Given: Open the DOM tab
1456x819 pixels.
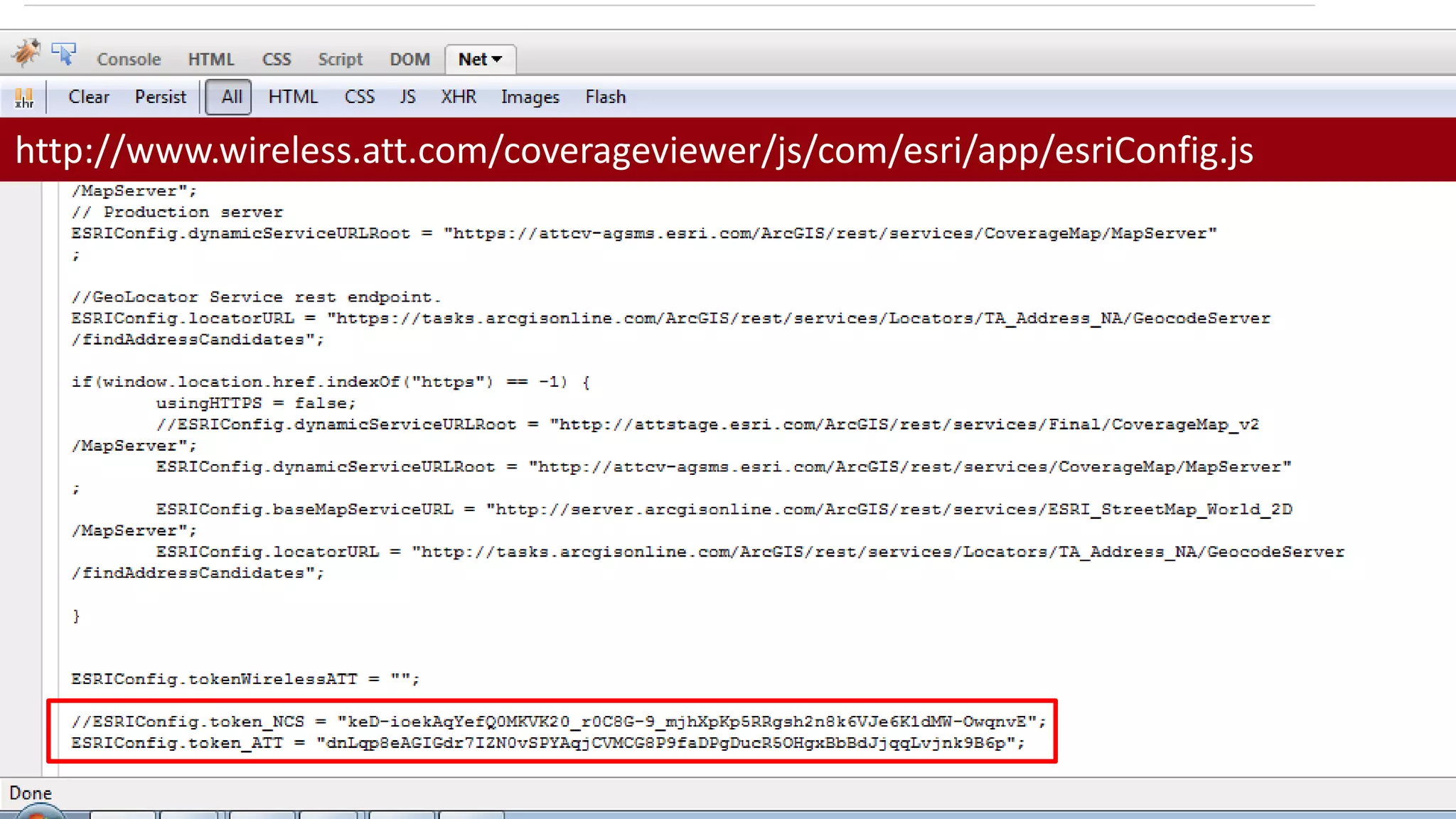Looking at the screenshot, I should 409,59.
